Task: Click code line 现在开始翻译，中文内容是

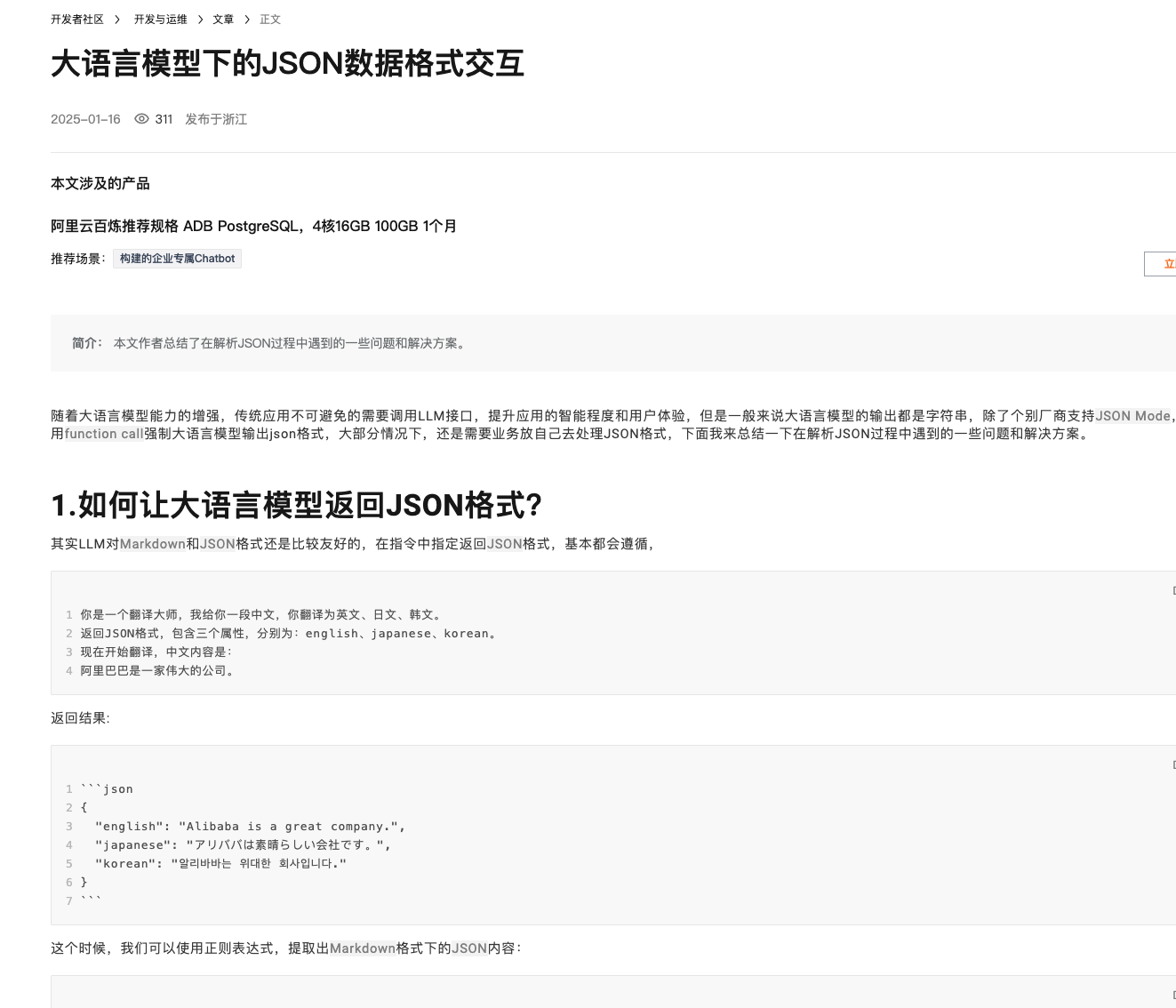Action: point(156,652)
